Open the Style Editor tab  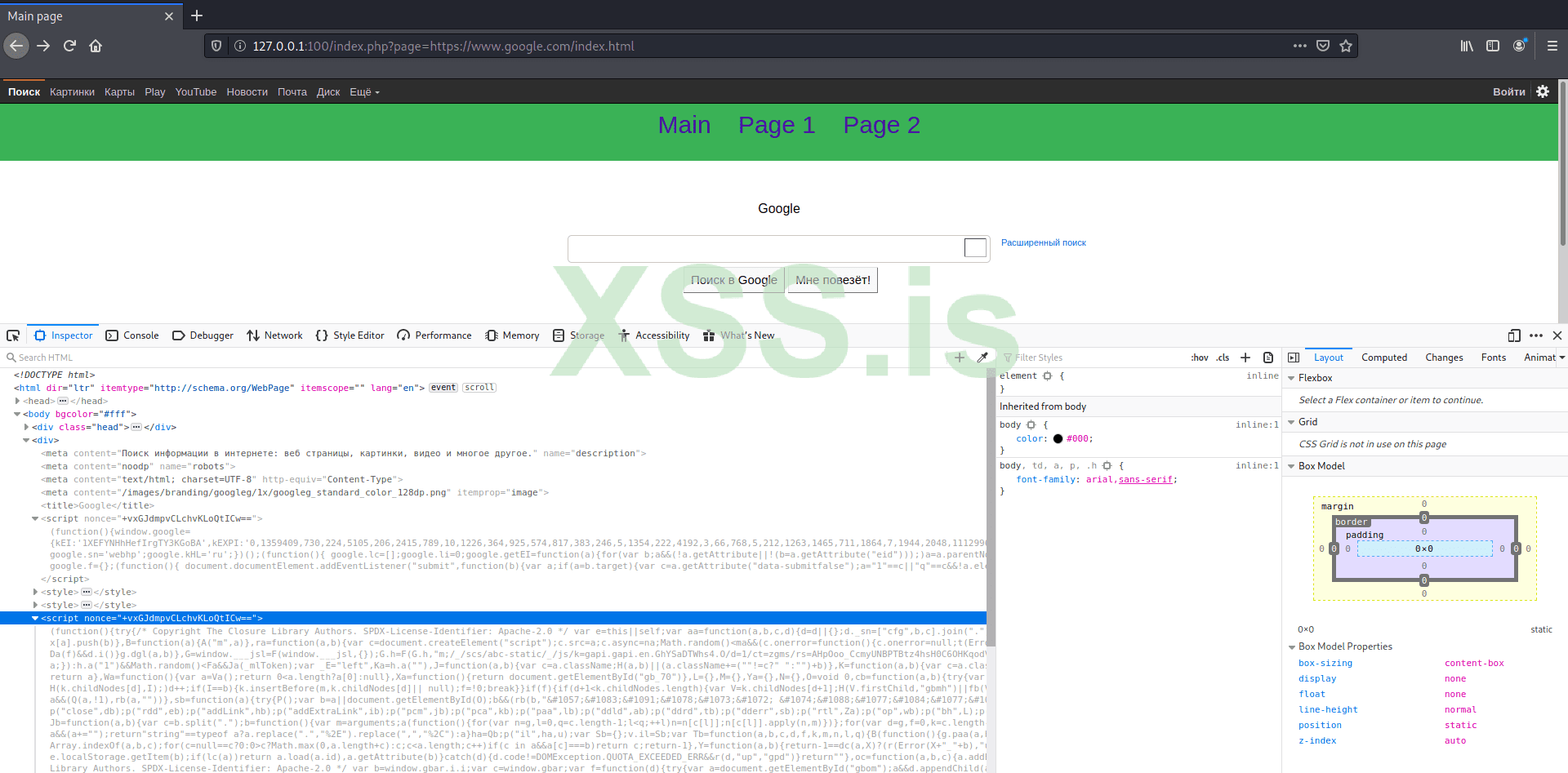coord(350,335)
